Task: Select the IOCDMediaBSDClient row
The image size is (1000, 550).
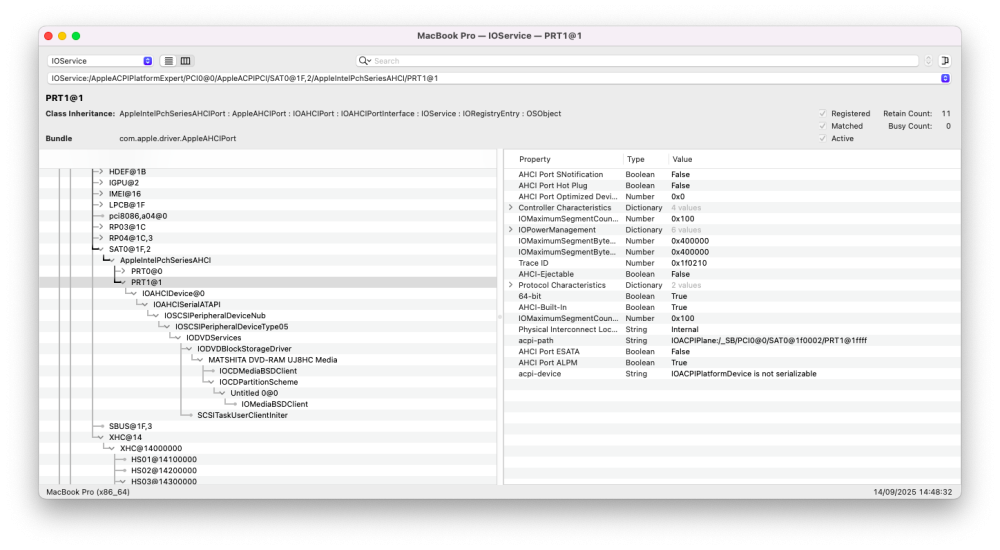Action: tap(268, 371)
